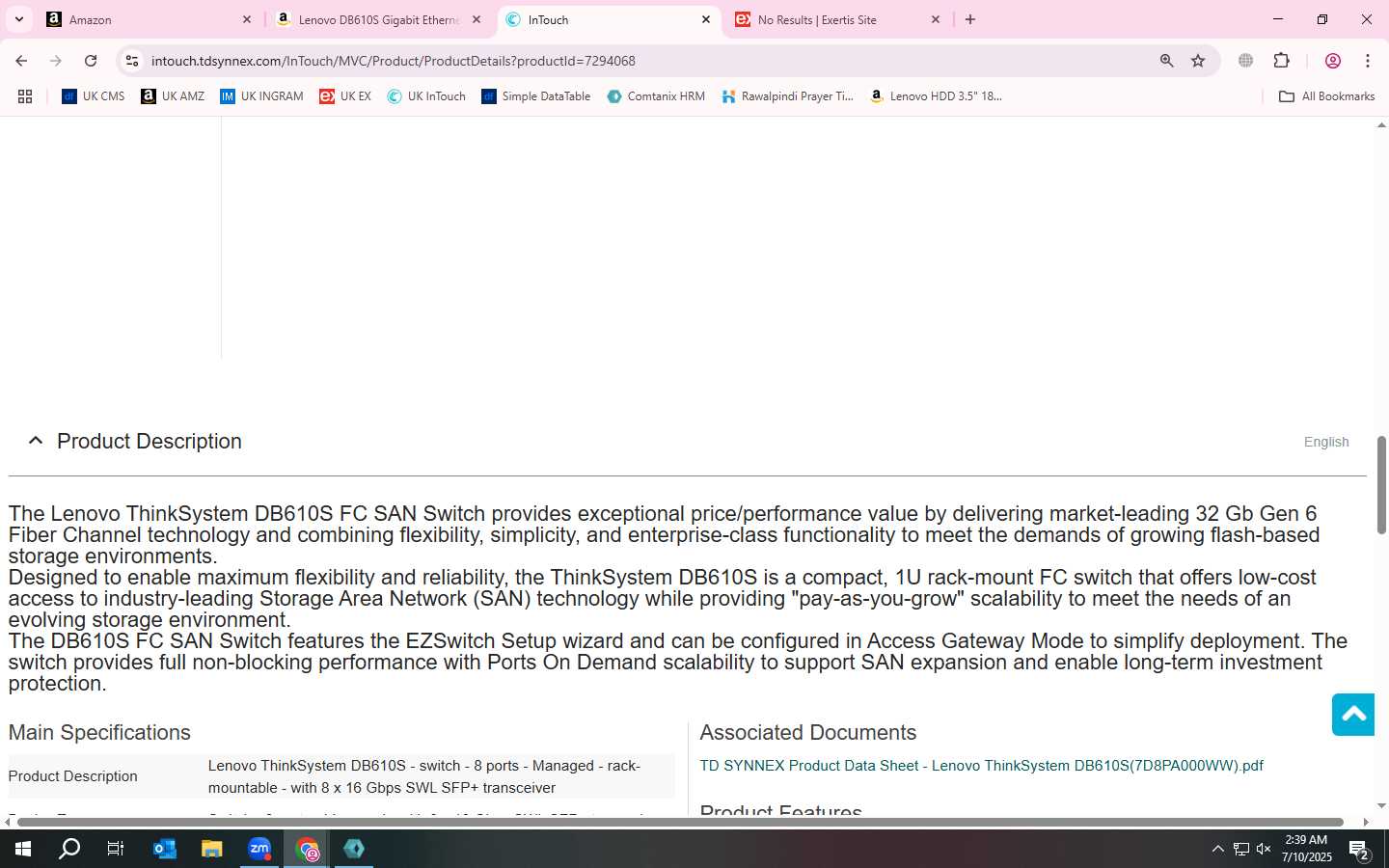1389x868 pixels.
Task: Open the zoom magnifier in address bar
Action: pyautogui.click(x=1167, y=61)
